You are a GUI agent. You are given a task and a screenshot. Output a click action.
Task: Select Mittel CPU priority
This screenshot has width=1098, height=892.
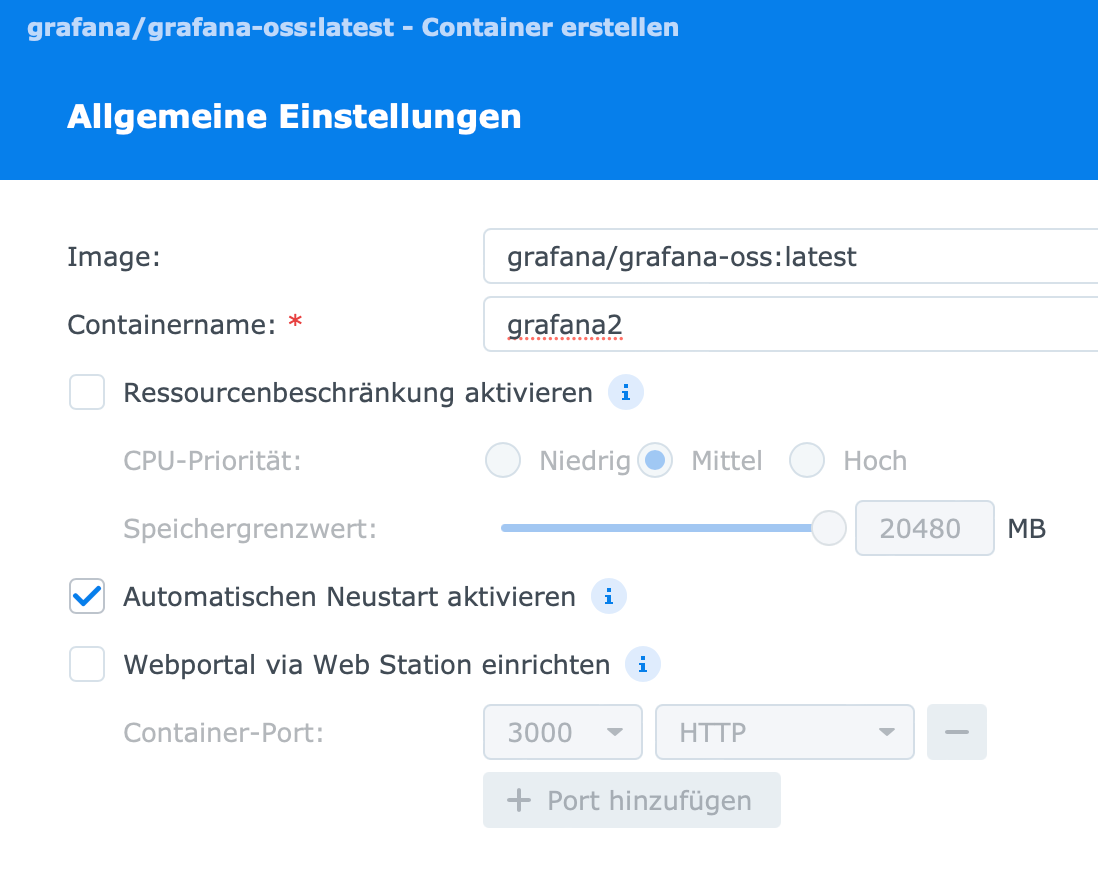click(x=655, y=460)
